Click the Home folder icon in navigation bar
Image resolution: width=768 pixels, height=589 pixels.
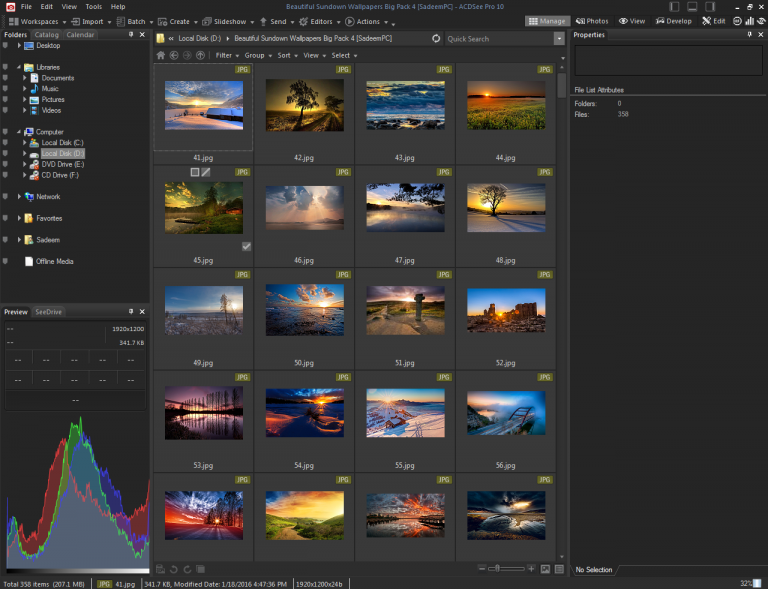click(161, 55)
